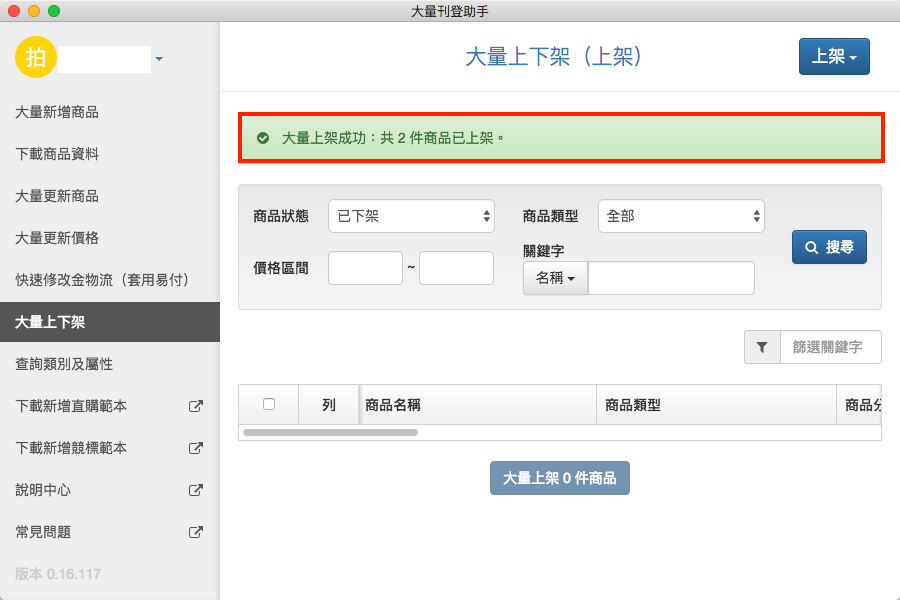Select 大量更新價格 from sidebar

57,238
